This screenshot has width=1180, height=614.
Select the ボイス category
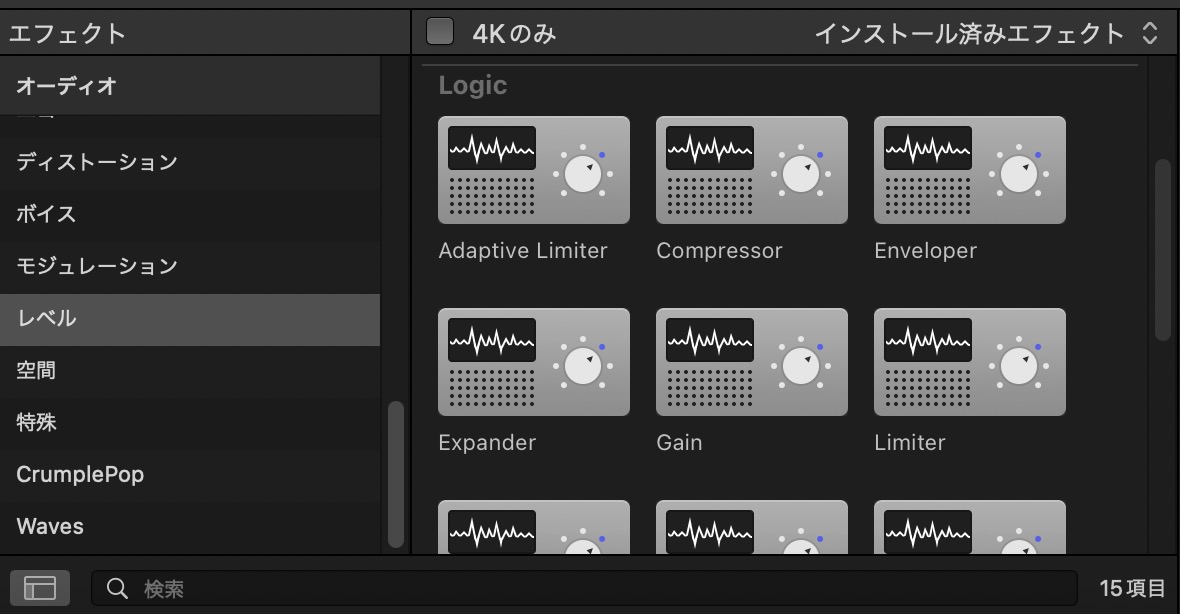pos(46,214)
